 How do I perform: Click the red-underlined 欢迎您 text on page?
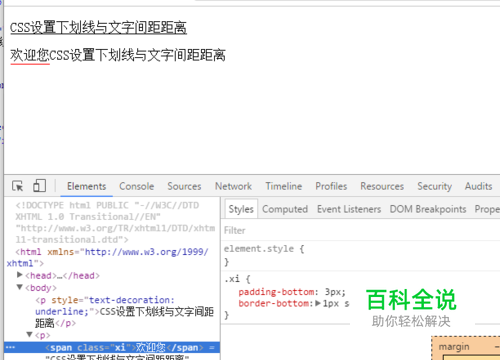pos(30,55)
